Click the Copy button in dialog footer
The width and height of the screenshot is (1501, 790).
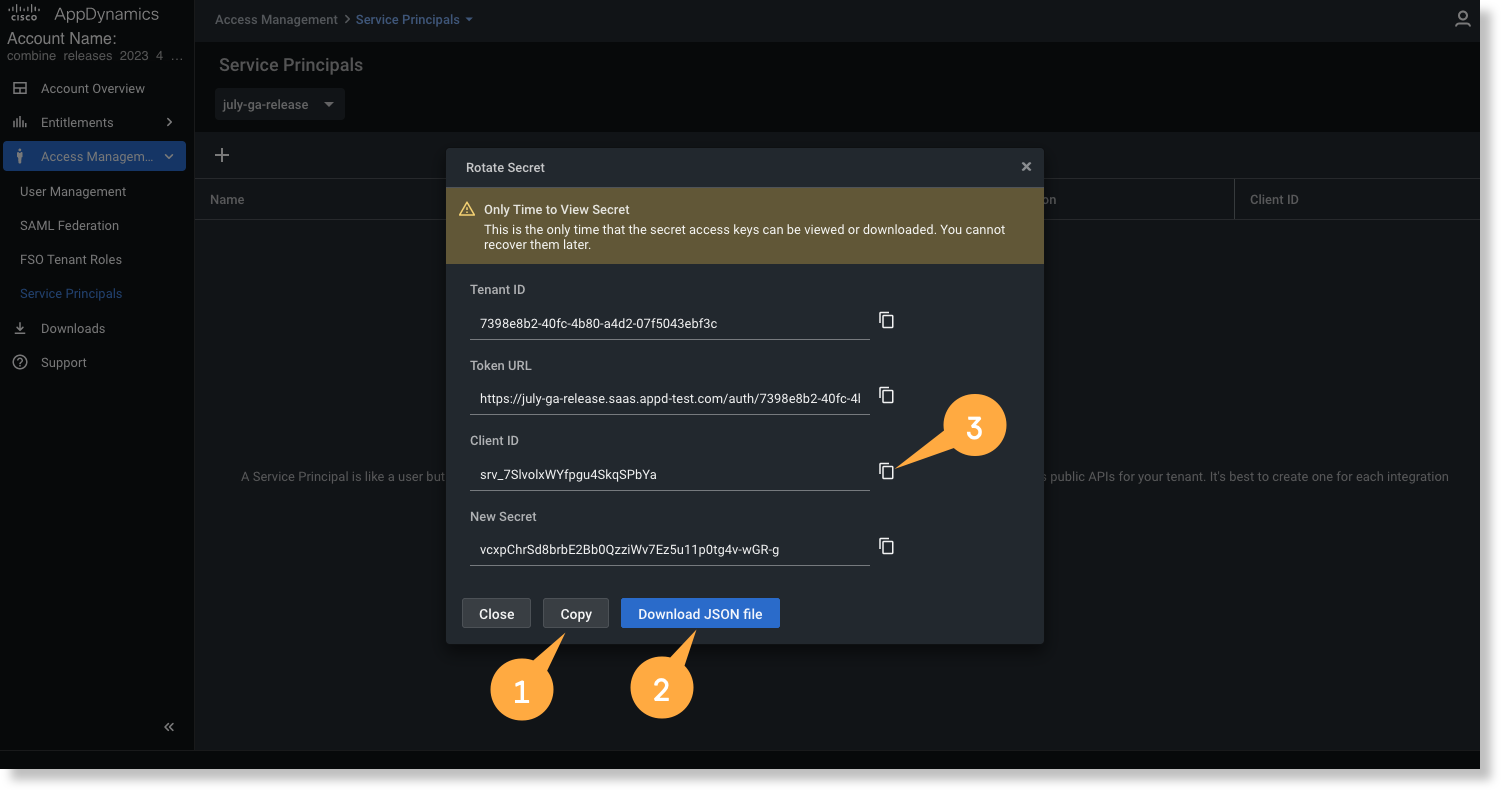(575, 614)
